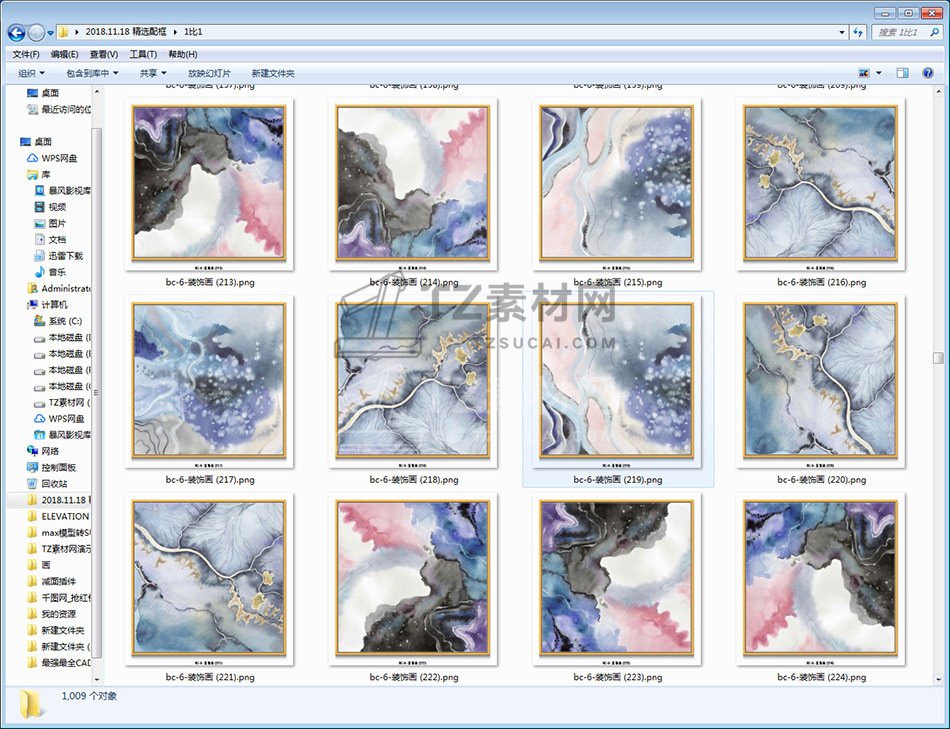Select the 最强最全CAD folder in sidebar
The height and width of the screenshot is (729, 950).
click(x=59, y=663)
